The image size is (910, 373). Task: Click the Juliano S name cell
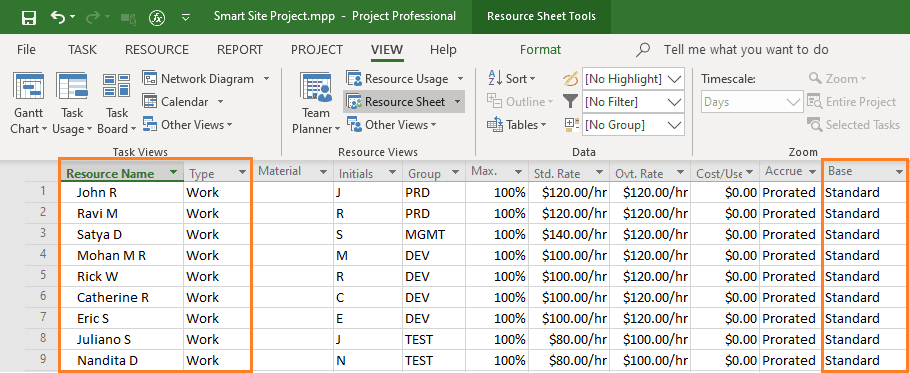point(122,339)
